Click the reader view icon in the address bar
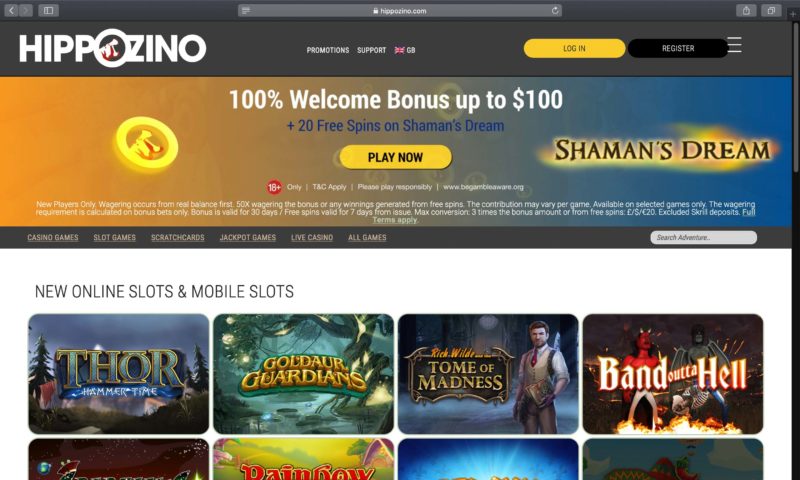 click(246, 11)
